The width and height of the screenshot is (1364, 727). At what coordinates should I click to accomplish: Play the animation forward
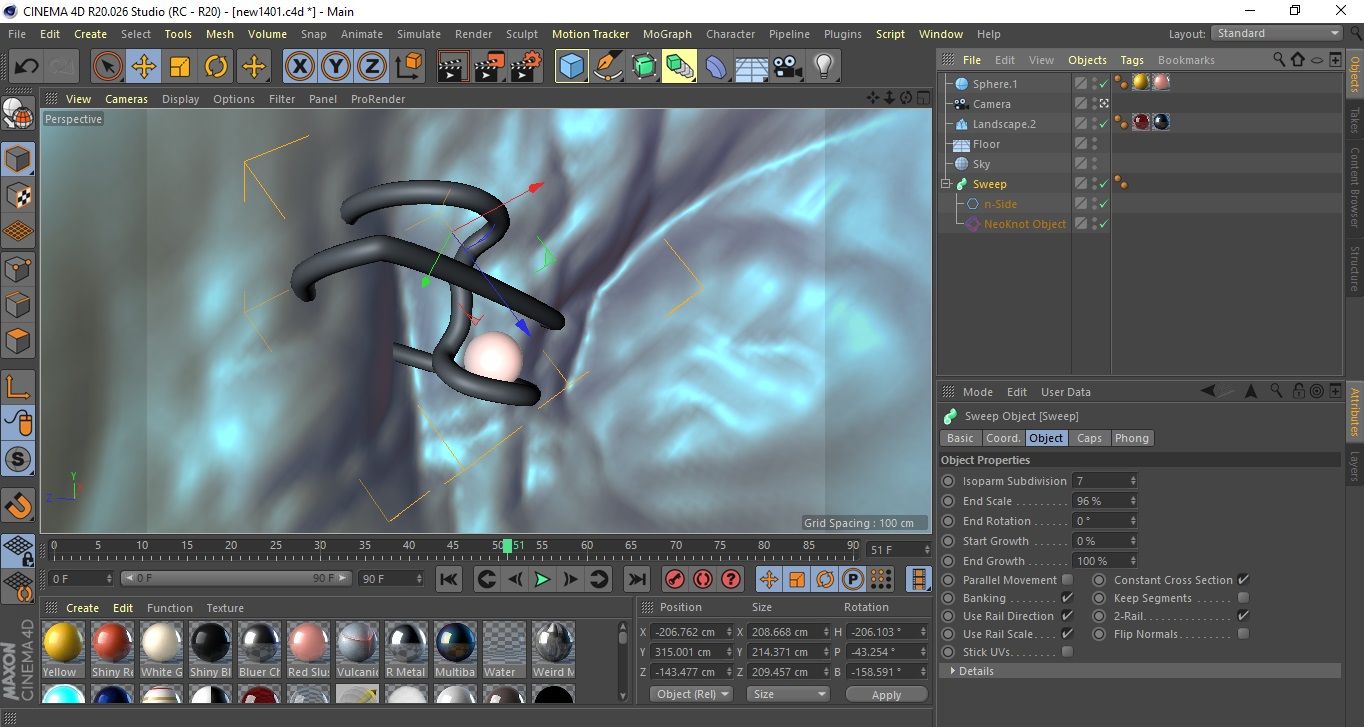(x=542, y=579)
